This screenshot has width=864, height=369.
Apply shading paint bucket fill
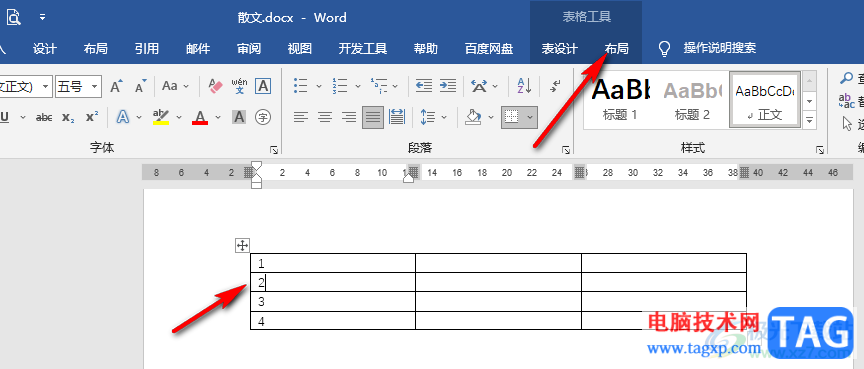tap(473, 117)
